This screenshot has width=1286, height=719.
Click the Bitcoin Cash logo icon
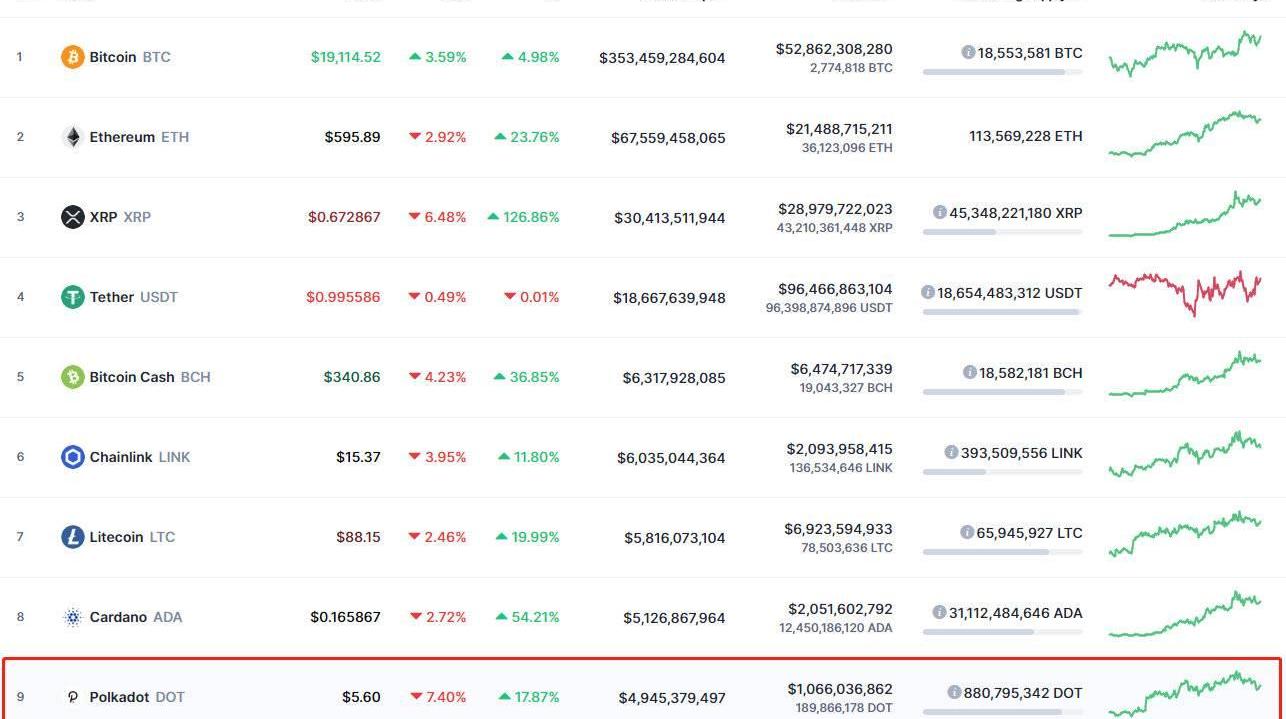73,377
